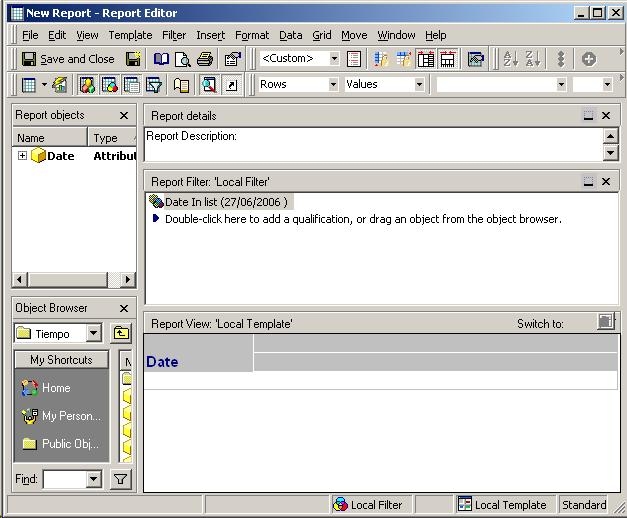Click the print icon in the toolbar
This screenshot has height=518, width=627.
coord(204,59)
